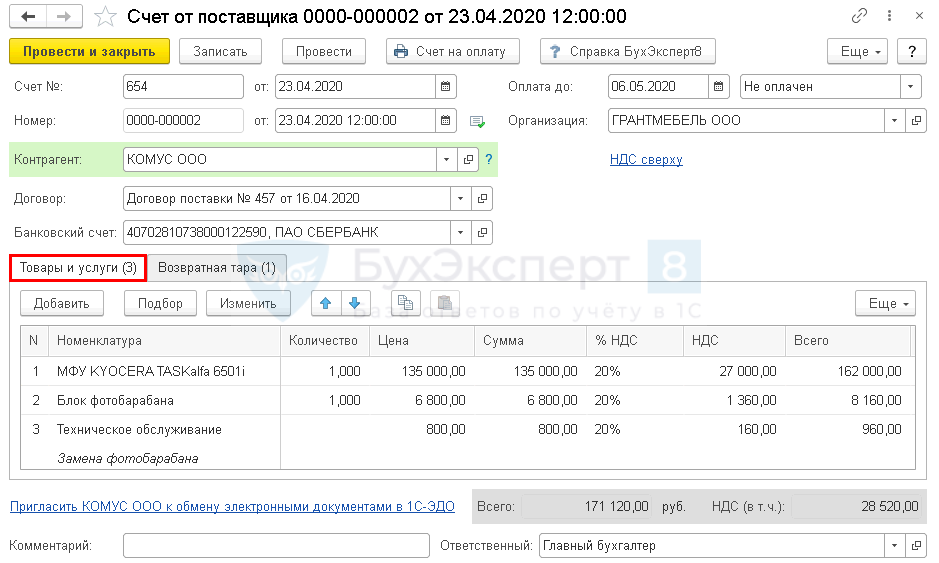Open the НДС сверху link

646,159
